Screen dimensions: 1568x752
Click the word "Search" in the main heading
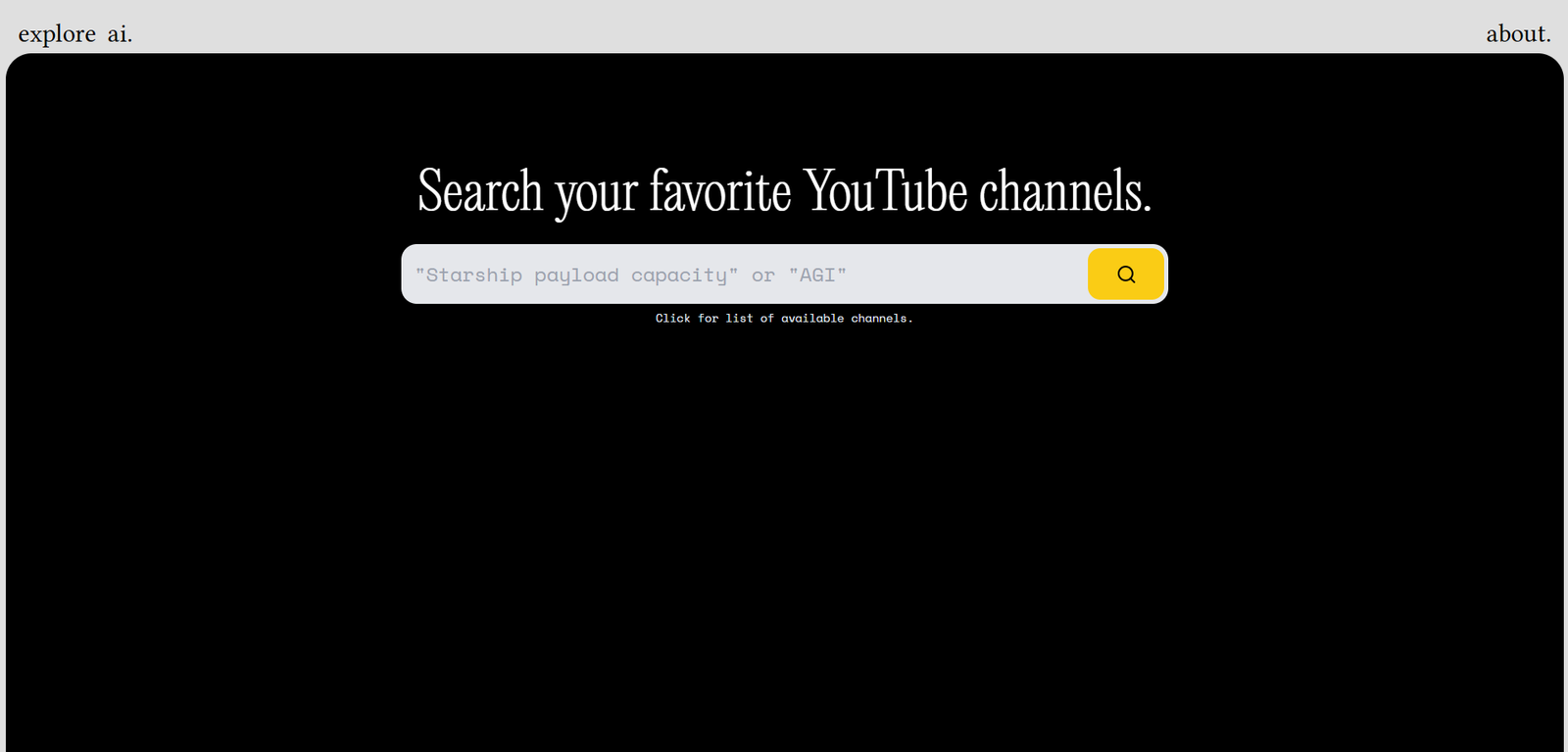480,190
